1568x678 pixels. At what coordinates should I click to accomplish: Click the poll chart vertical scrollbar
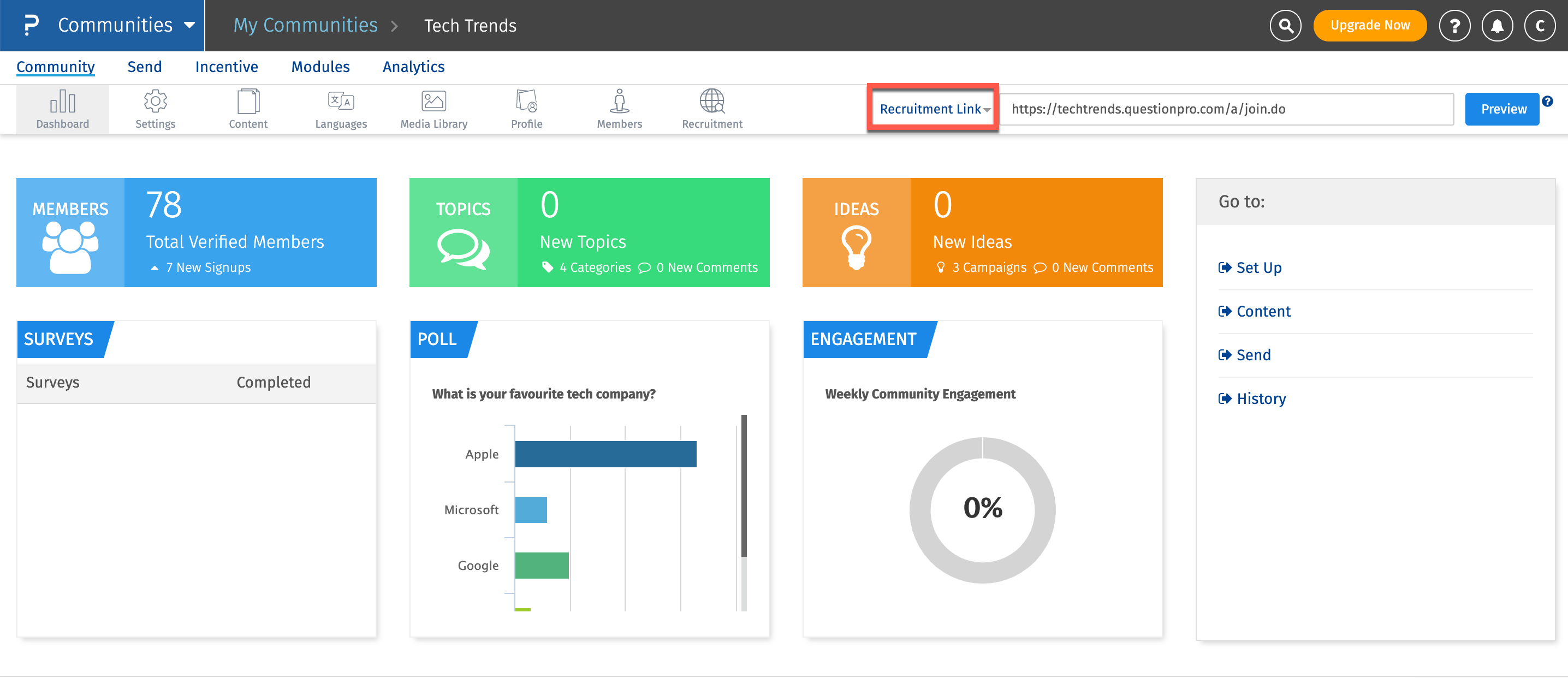pos(743,486)
